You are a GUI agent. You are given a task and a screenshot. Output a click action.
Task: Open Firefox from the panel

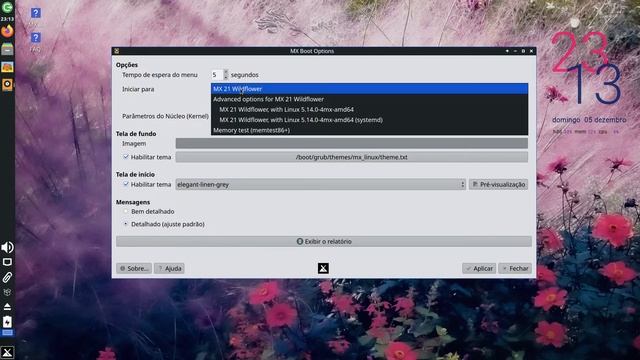7,31
